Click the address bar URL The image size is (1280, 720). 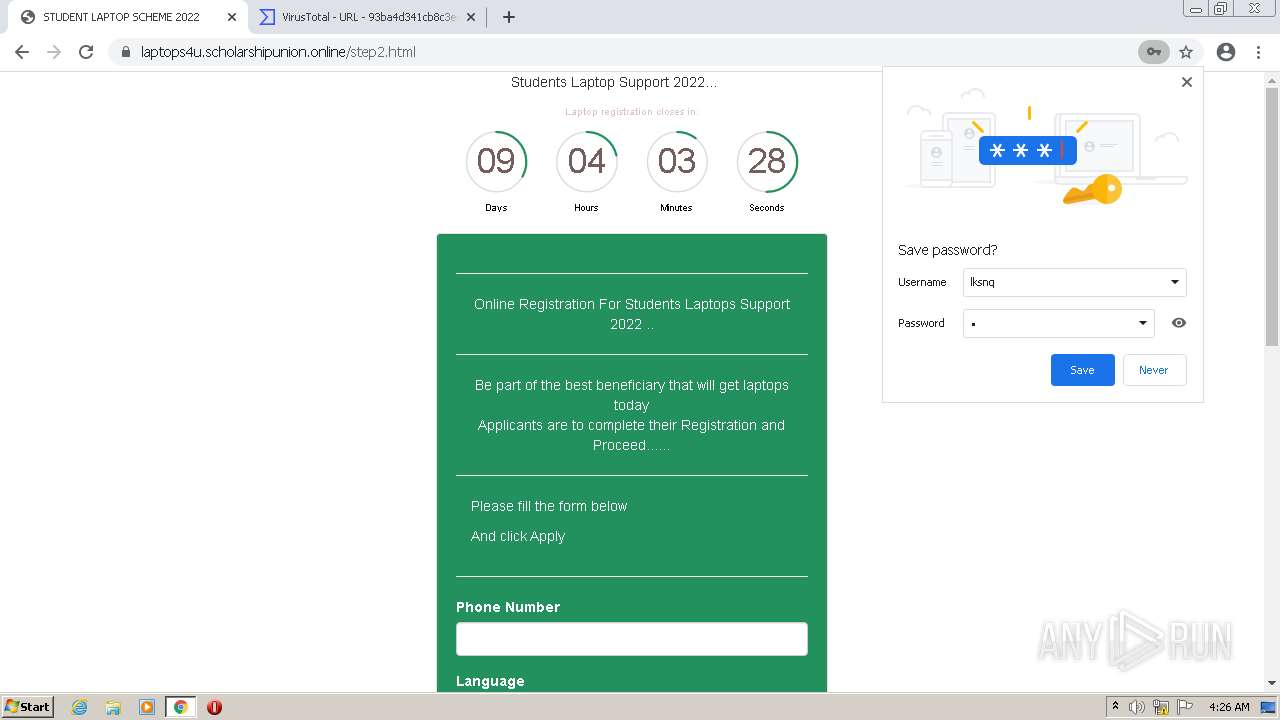[x=278, y=52]
